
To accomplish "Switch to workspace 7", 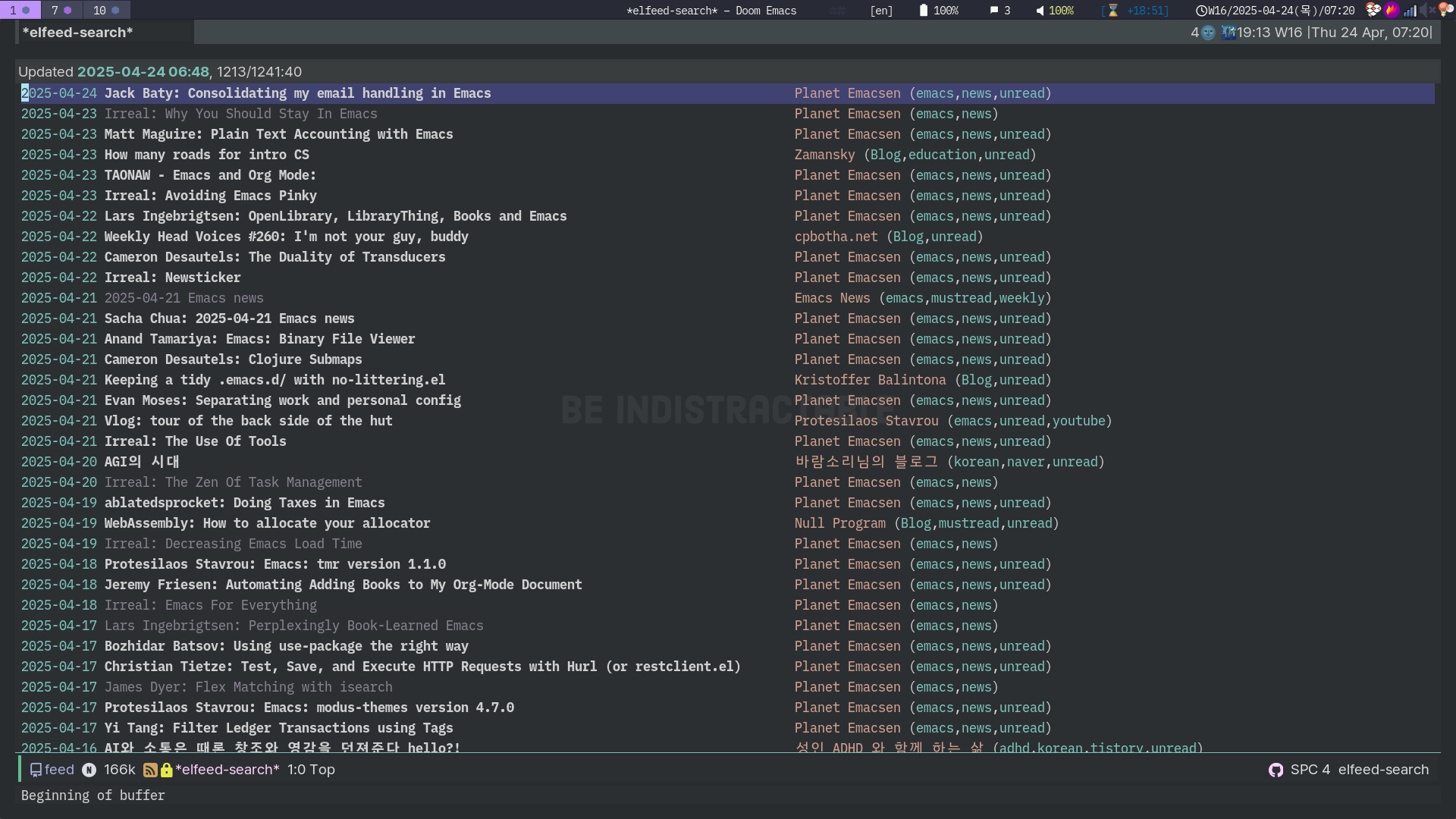I will (x=61, y=10).
